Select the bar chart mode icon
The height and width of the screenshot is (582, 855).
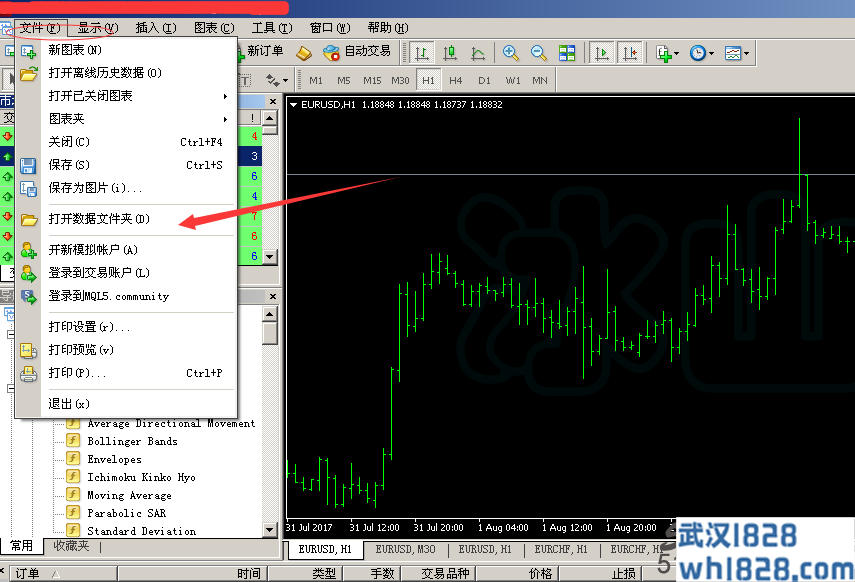pos(422,52)
